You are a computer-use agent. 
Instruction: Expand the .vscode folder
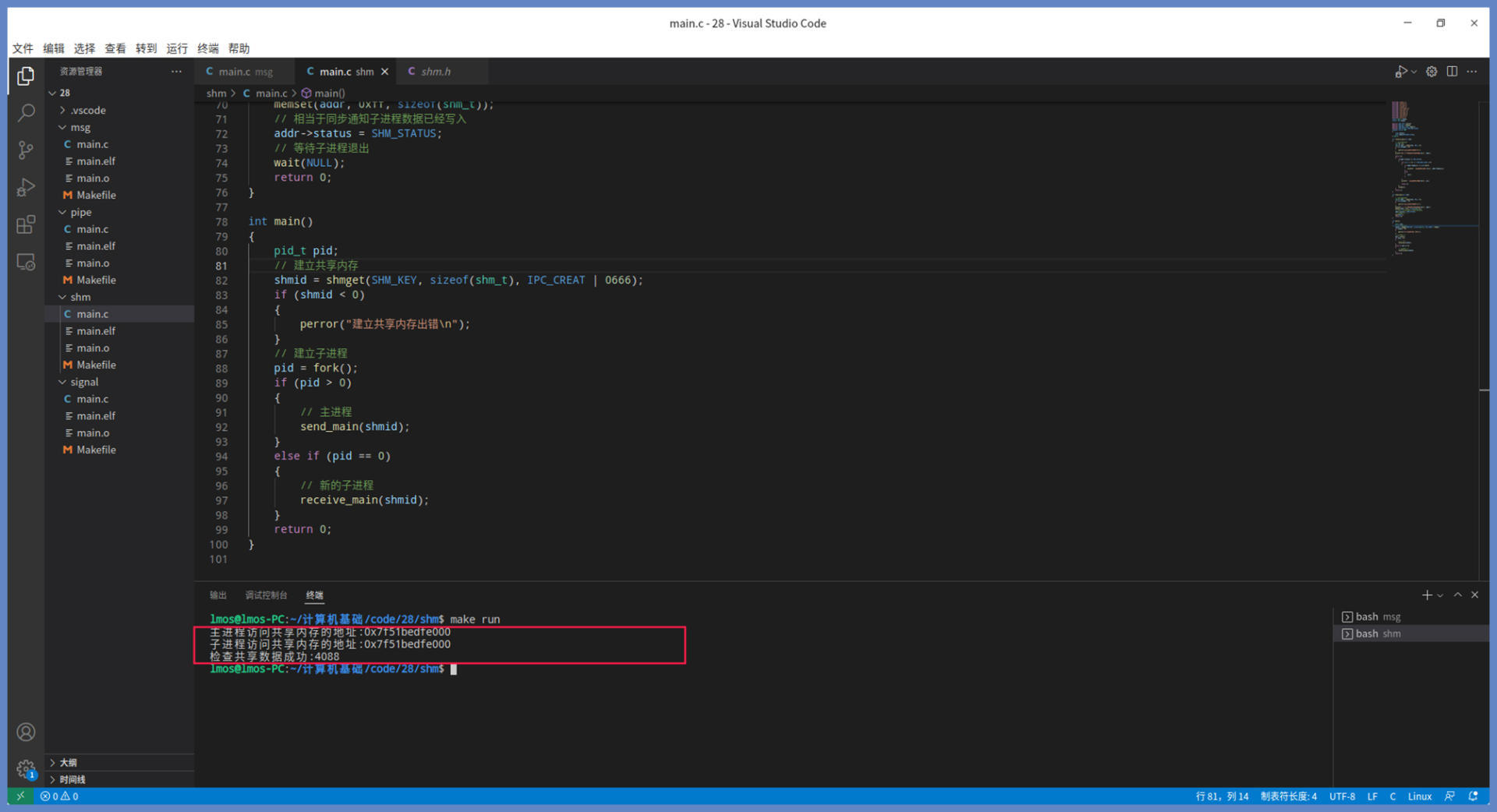coord(87,110)
